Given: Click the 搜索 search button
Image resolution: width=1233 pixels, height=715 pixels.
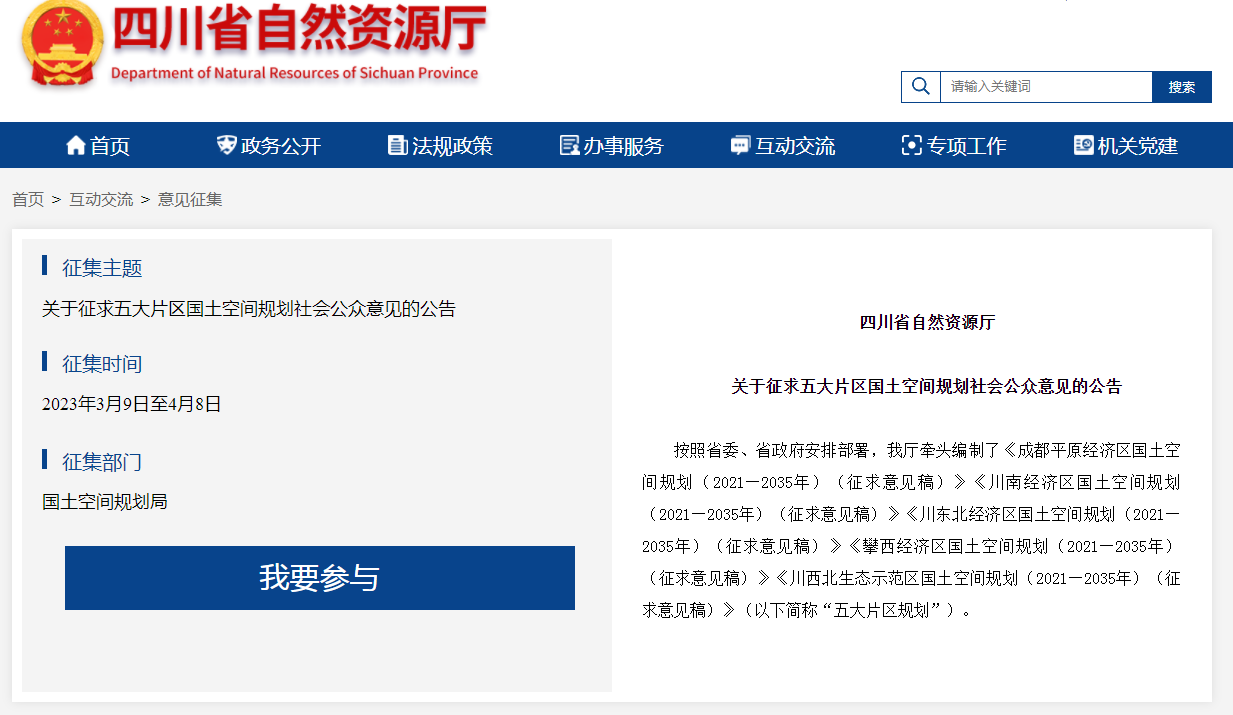Looking at the screenshot, I should point(1181,86).
